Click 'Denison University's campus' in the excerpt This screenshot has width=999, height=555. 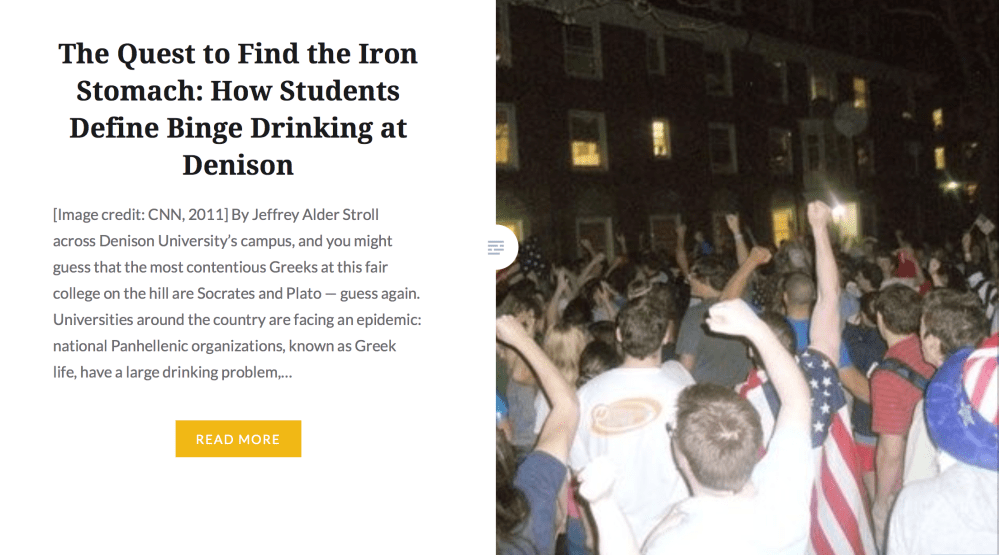(x=177, y=241)
